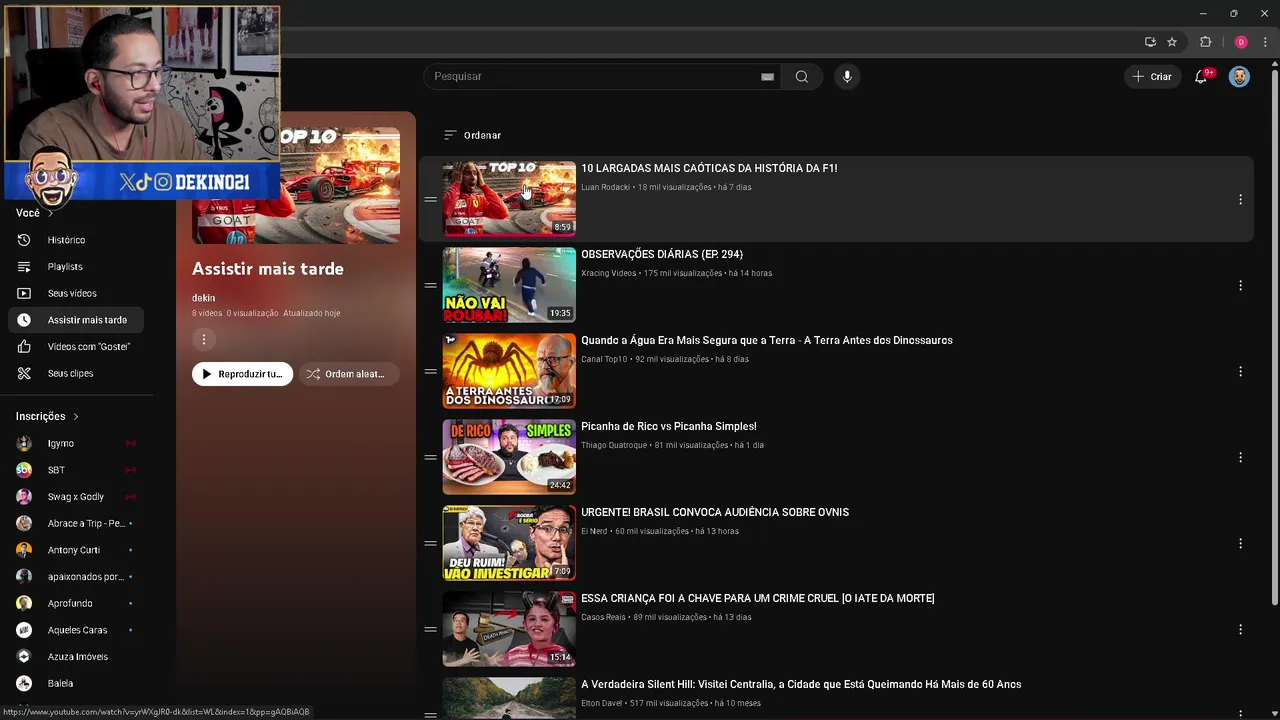The height and width of the screenshot is (720, 1280).
Task: Click Reproduzir tudo button
Action: click(x=242, y=374)
